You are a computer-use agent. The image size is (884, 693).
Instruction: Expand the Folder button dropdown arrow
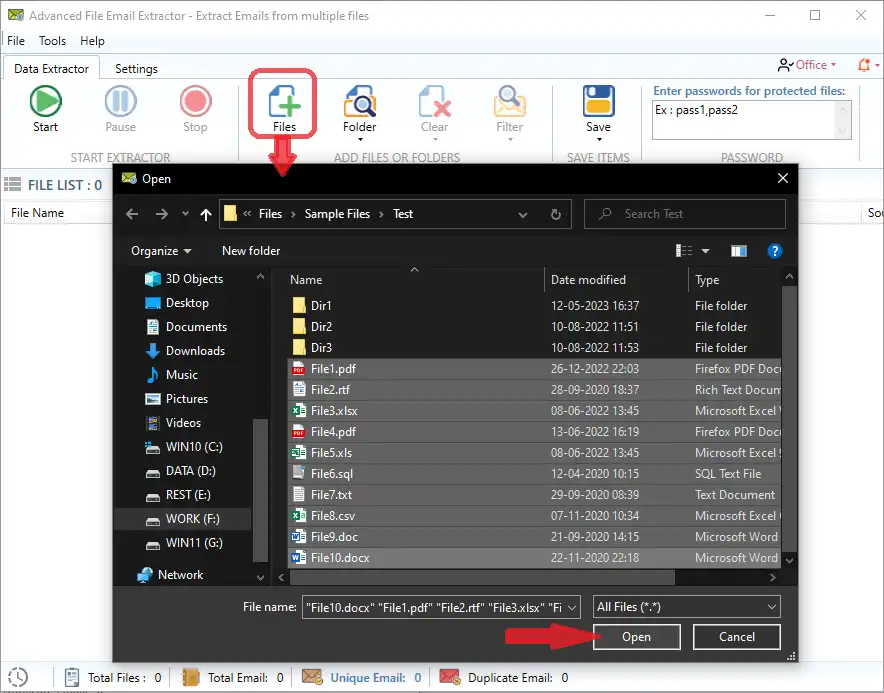(360, 139)
